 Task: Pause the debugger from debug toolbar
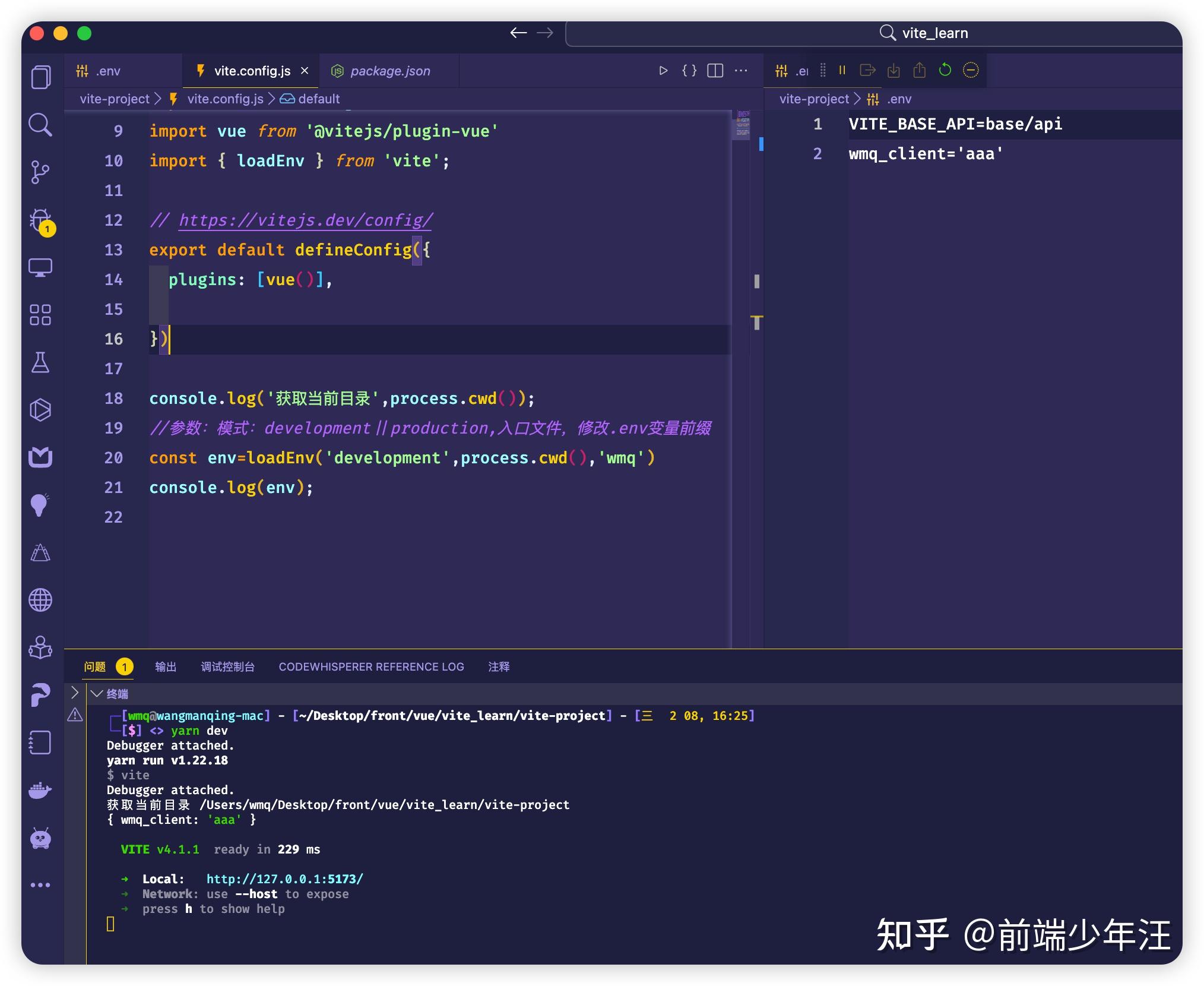click(x=842, y=71)
